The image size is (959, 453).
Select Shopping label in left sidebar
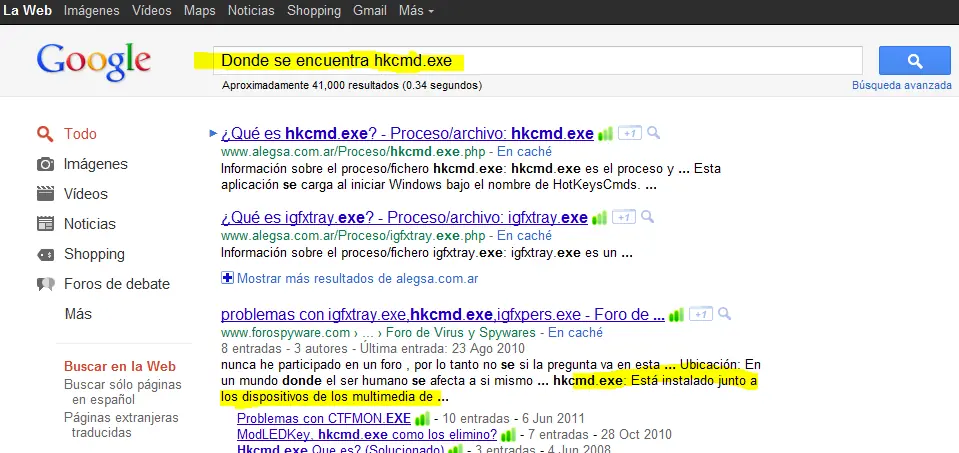point(94,254)
